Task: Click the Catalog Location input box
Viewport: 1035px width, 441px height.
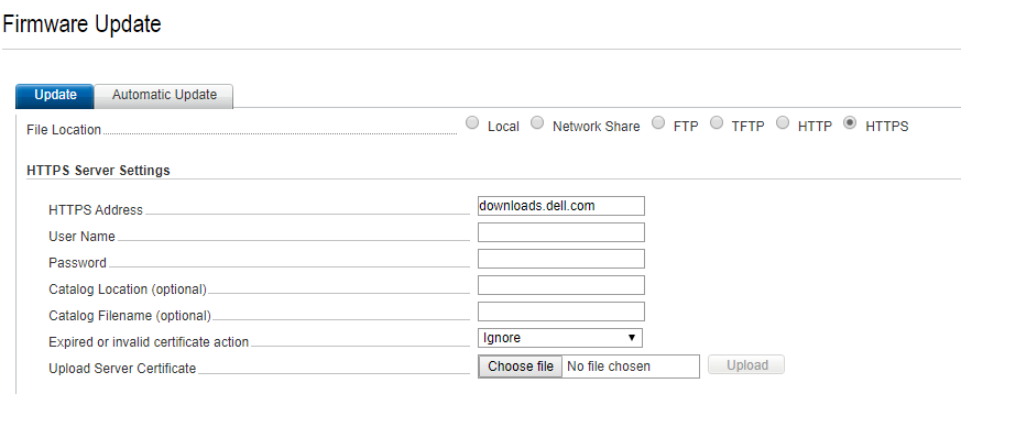Action: pos(561,285)
